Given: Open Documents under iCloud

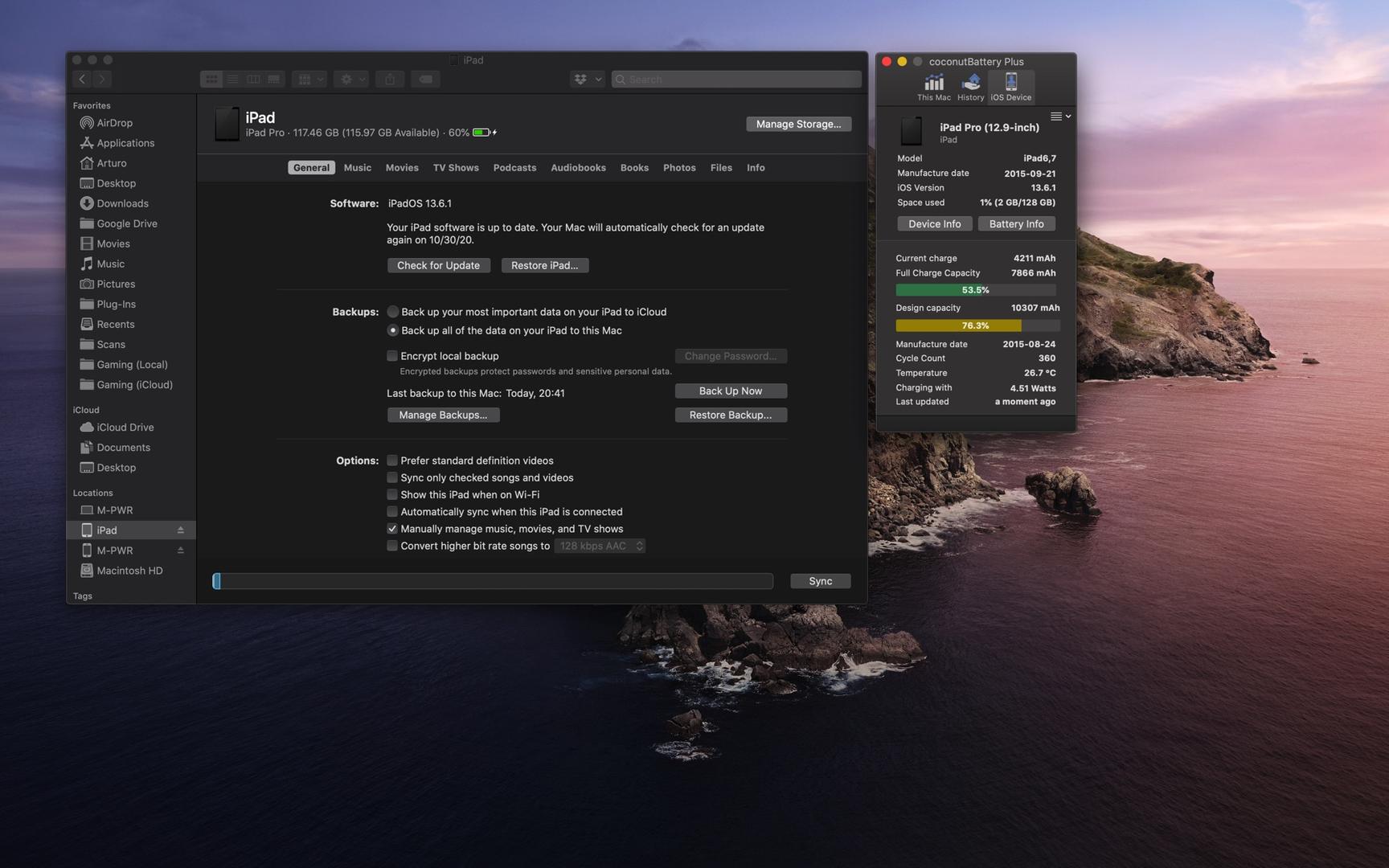Looking at the screenshot, I should point(123,448).
